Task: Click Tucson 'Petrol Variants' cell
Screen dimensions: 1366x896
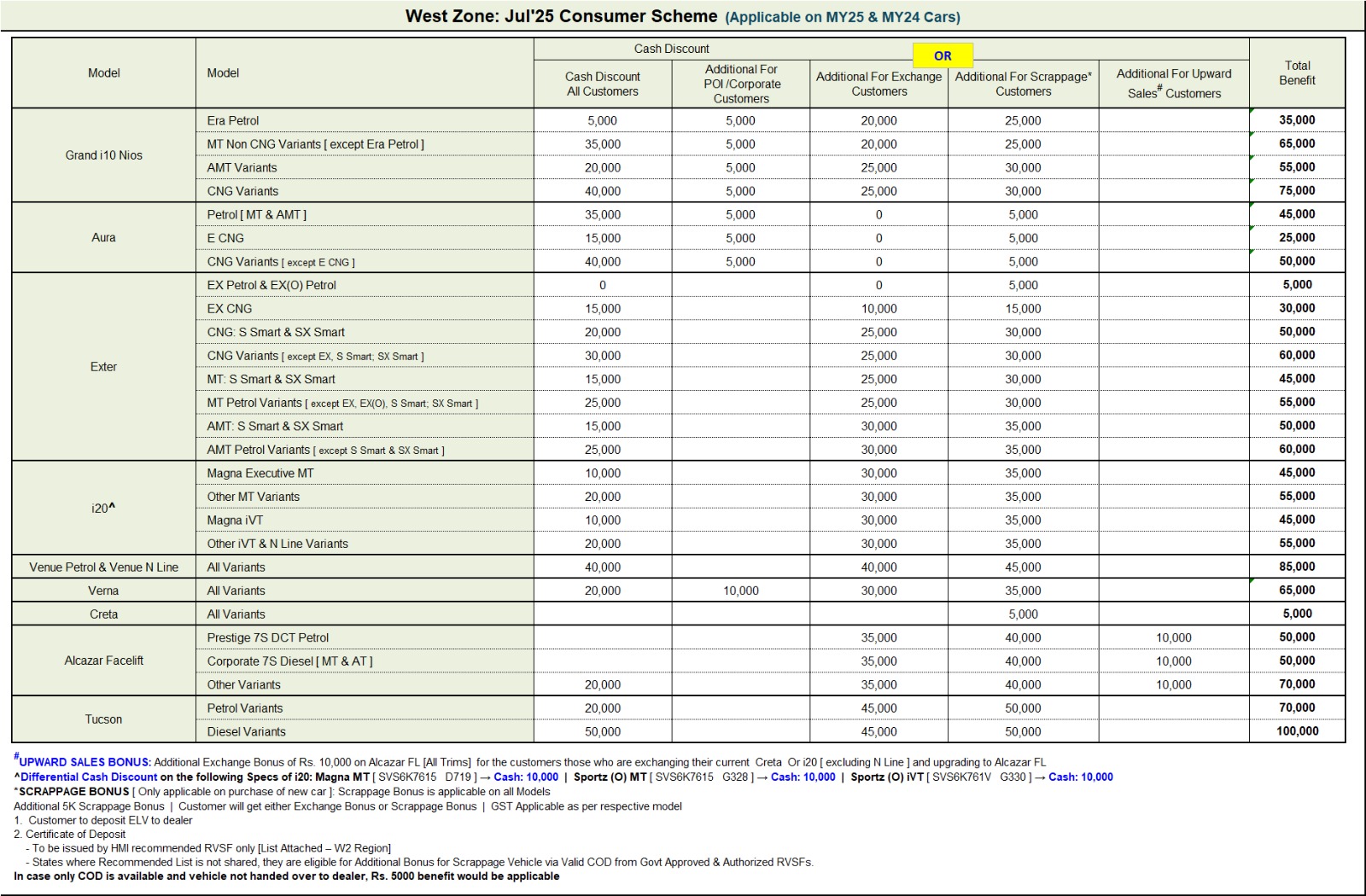Action: 365,707
